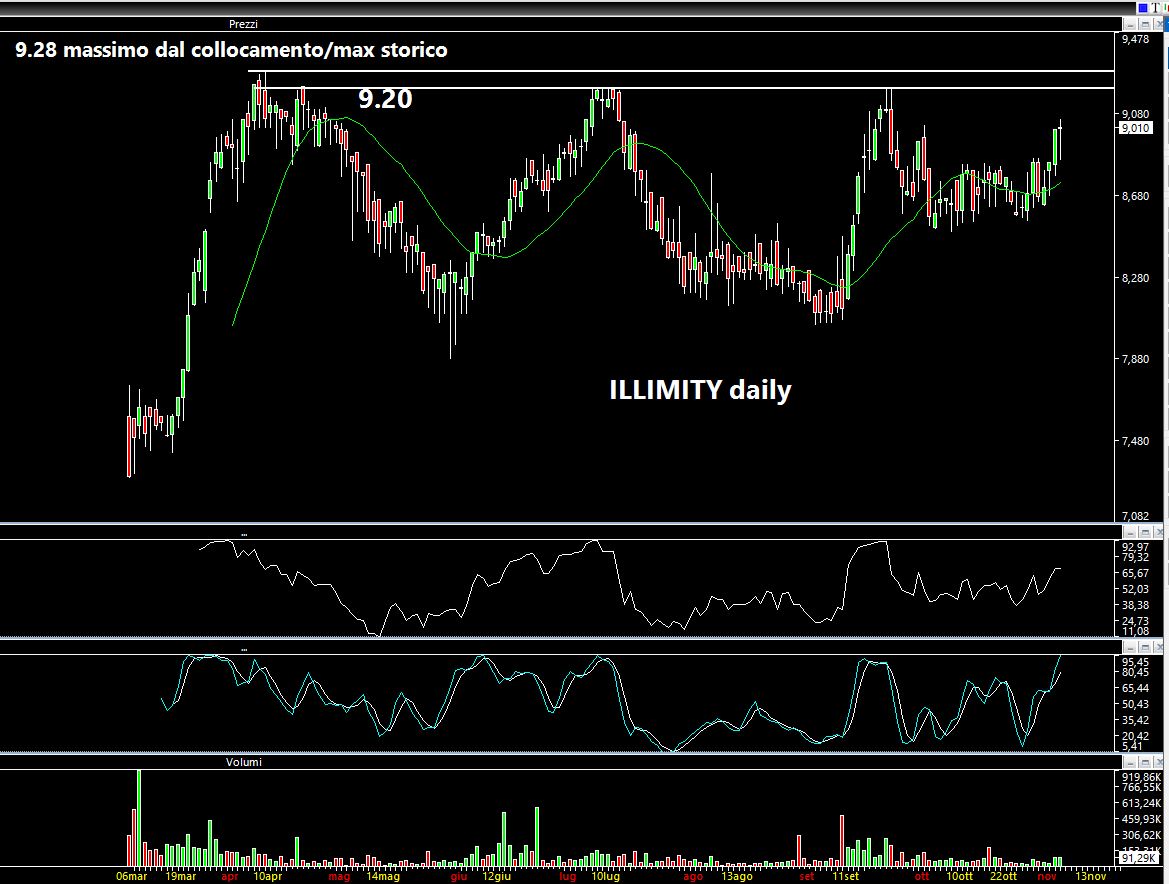Click the Prezzi panel title

(x=243, y=24)
